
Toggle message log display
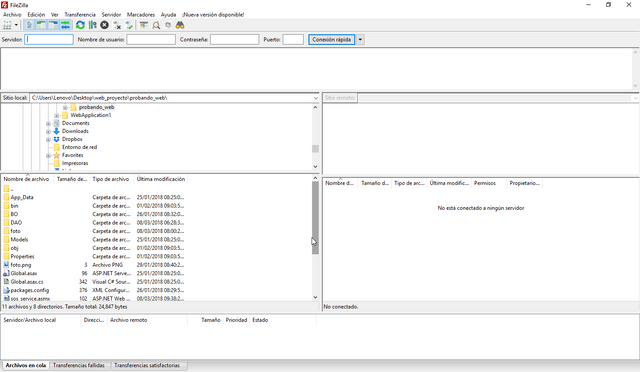tap(29, 25)
